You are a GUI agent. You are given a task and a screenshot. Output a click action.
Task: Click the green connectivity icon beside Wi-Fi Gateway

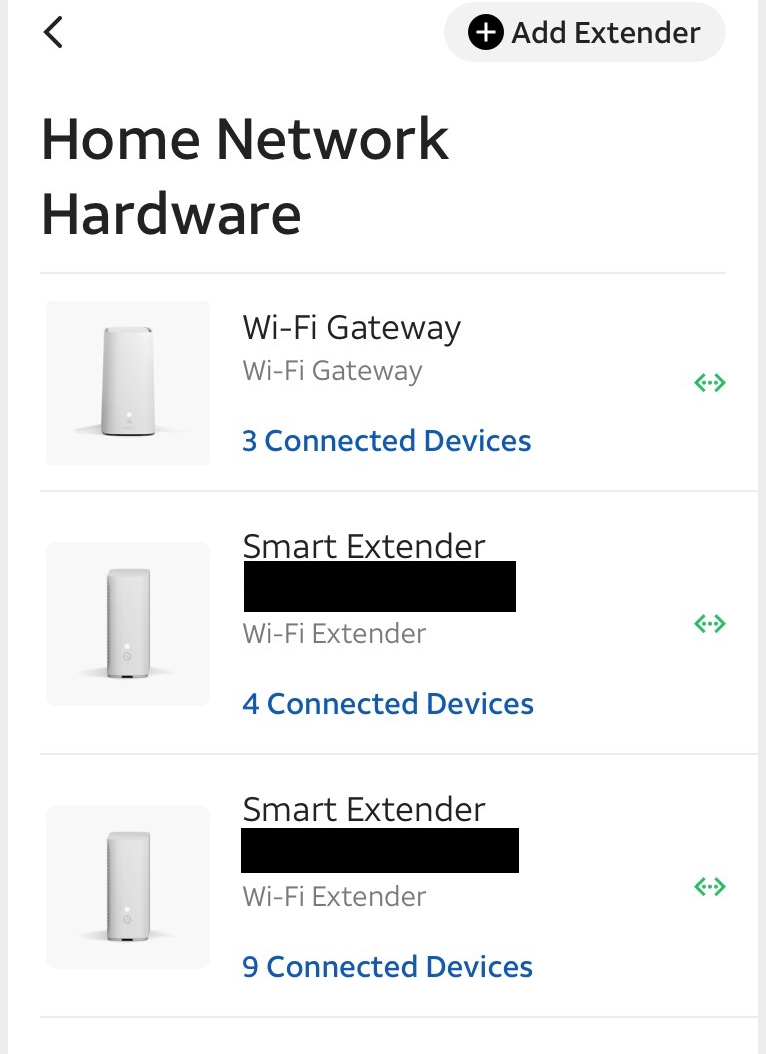709,382
